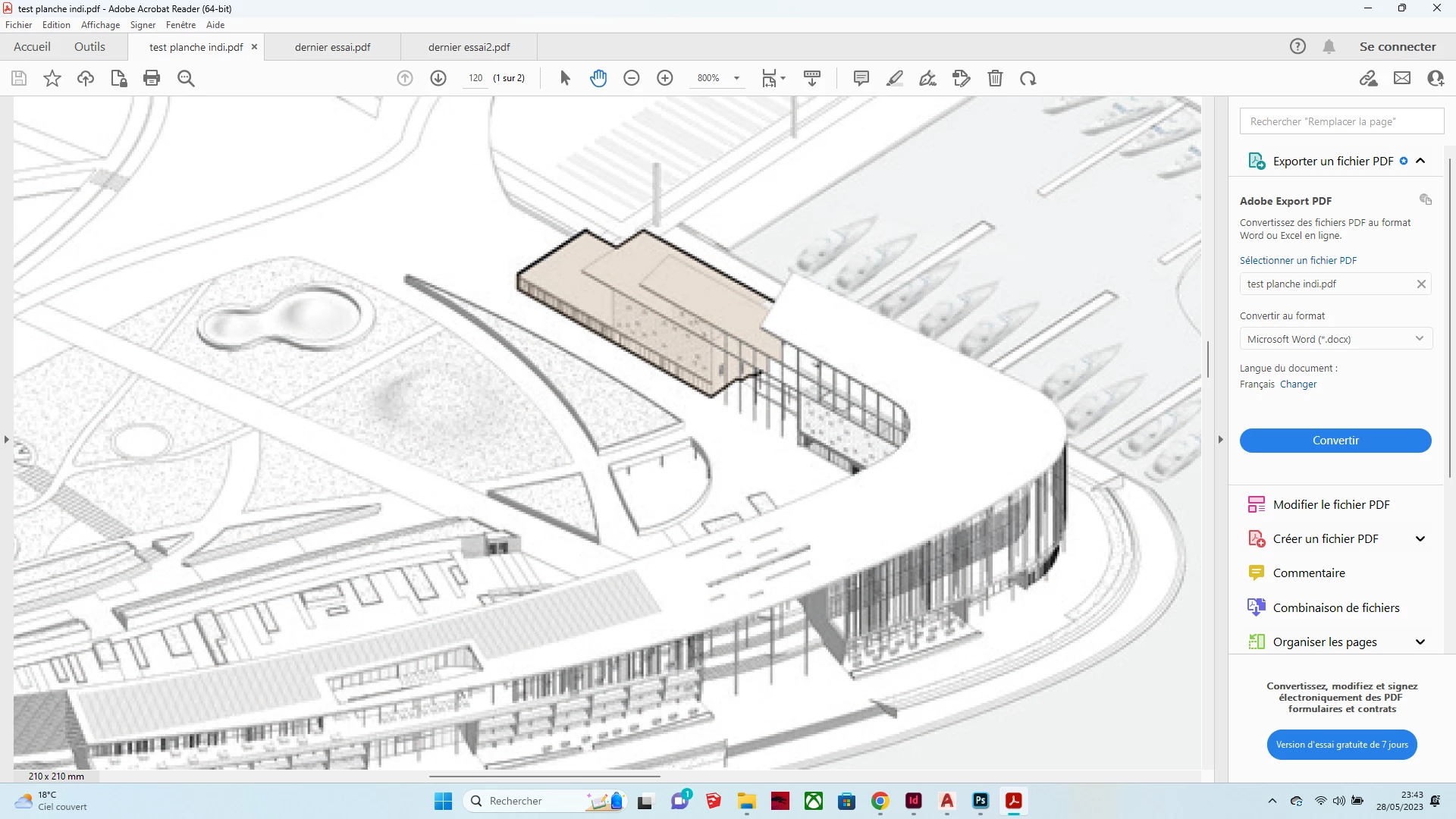1456x819 pixels.
Task: Click the blue Convertir button
Action: 1335,441
